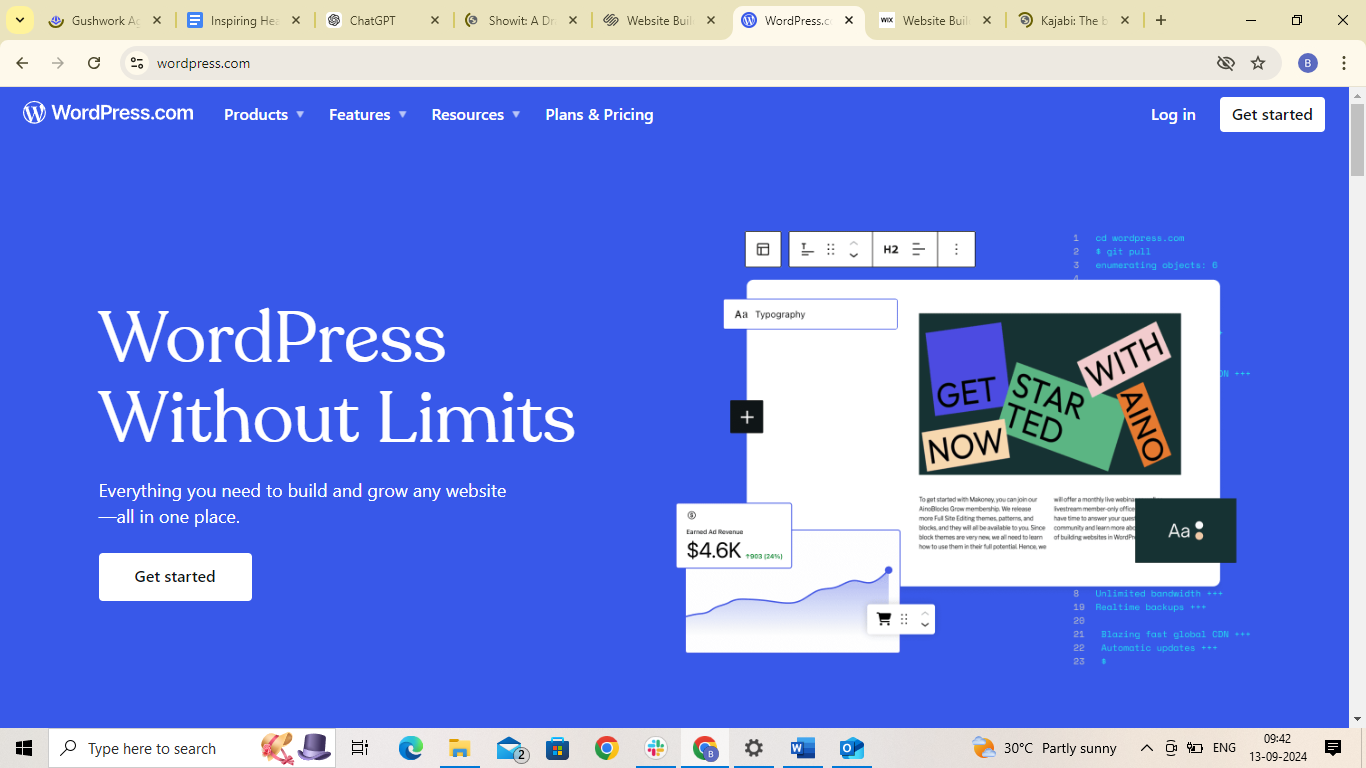This screenshot has width=1366, height=768.
Task: Open Microsoft Edge from taskbar
Action: [x=410, y=748]
